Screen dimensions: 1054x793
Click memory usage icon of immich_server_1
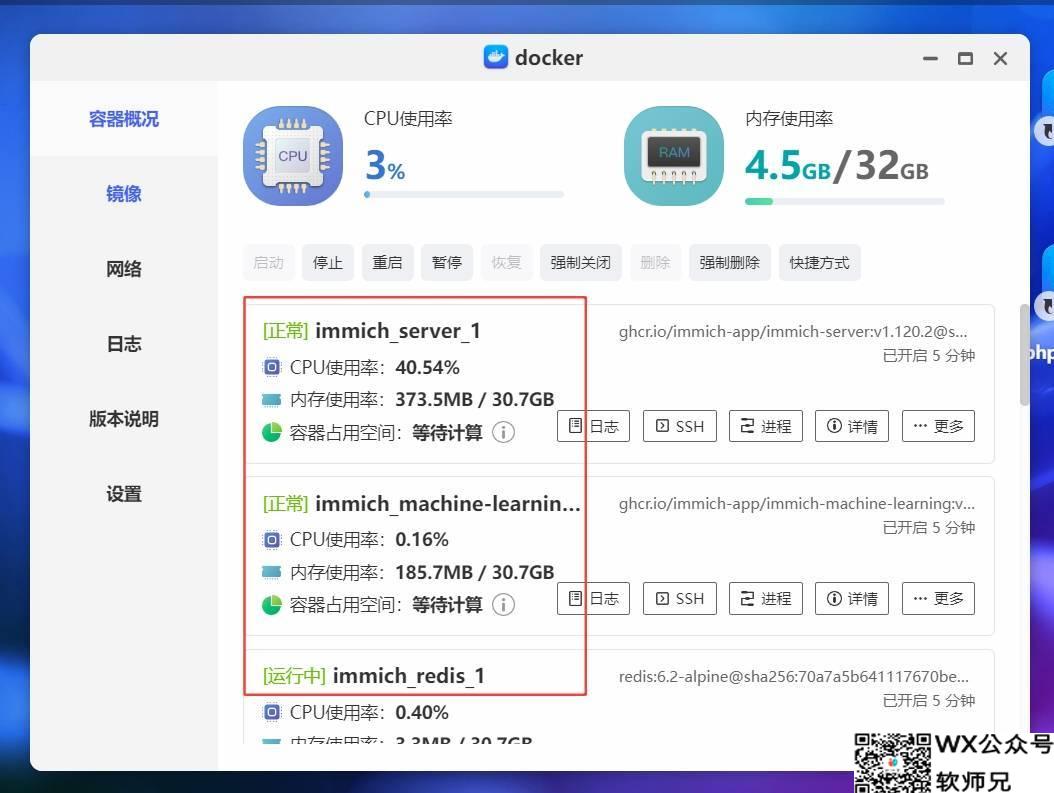[x=272, y=400]
